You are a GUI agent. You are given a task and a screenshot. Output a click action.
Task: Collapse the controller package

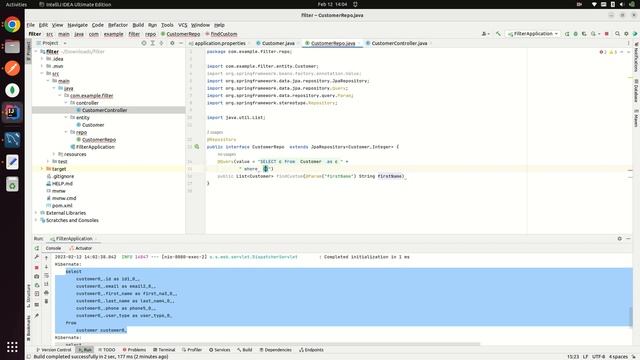coord(66,103)
